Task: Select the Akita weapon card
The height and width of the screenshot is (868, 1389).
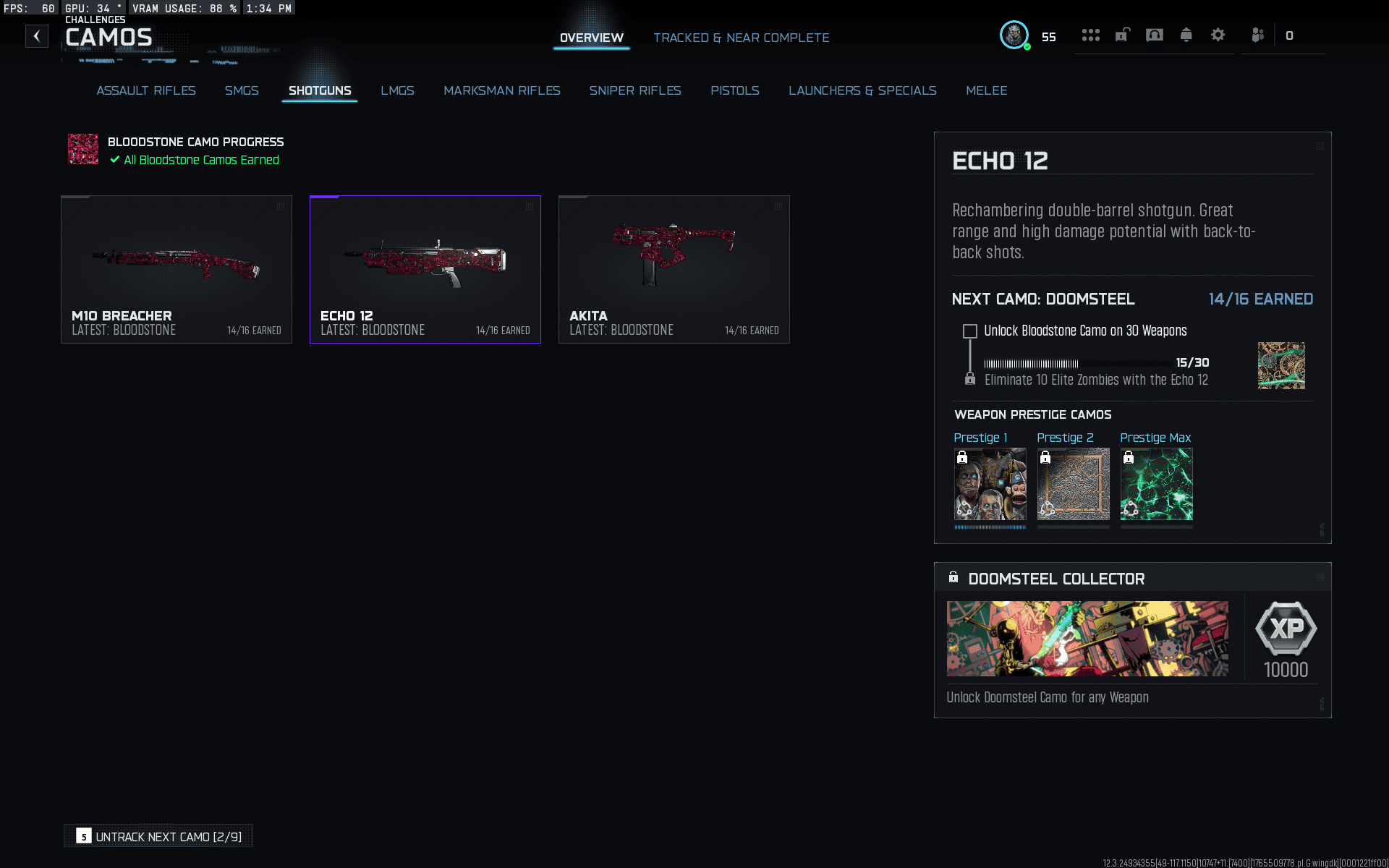Action: click(674, 269)
